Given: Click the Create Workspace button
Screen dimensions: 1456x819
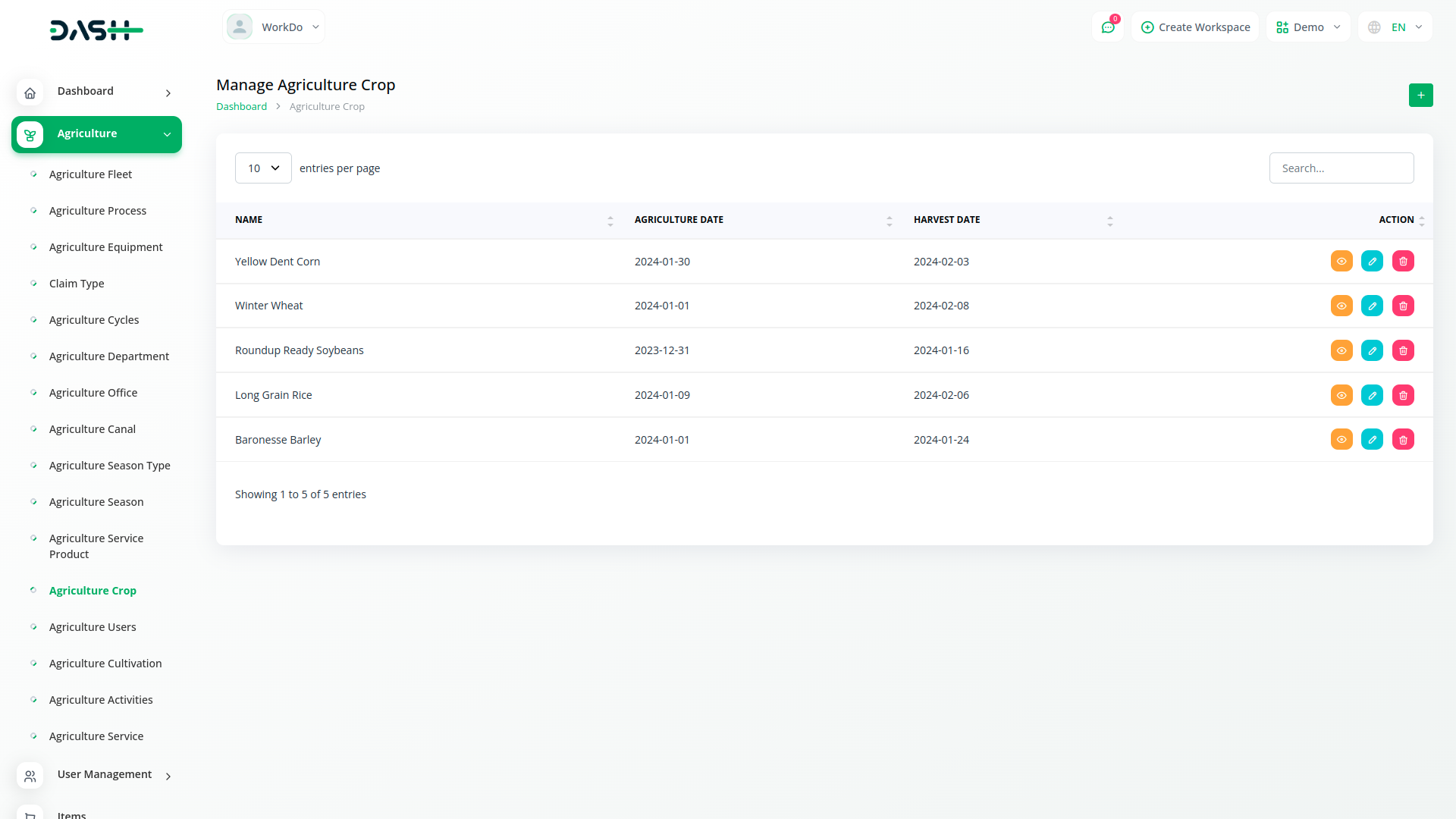Looking at the screenshot, I should point(1195,27).
